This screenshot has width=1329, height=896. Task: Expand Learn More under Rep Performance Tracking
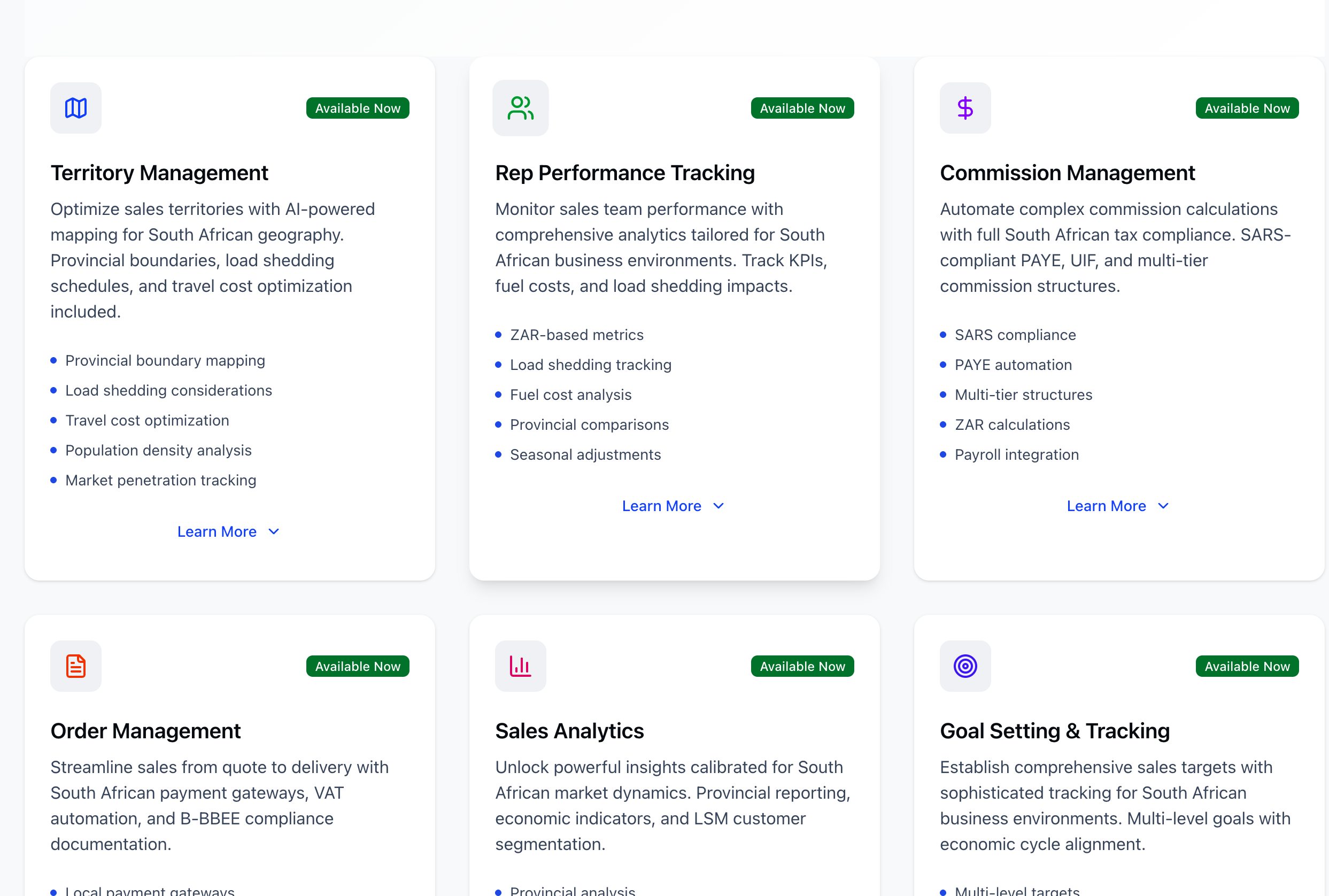tap(673, 506)
